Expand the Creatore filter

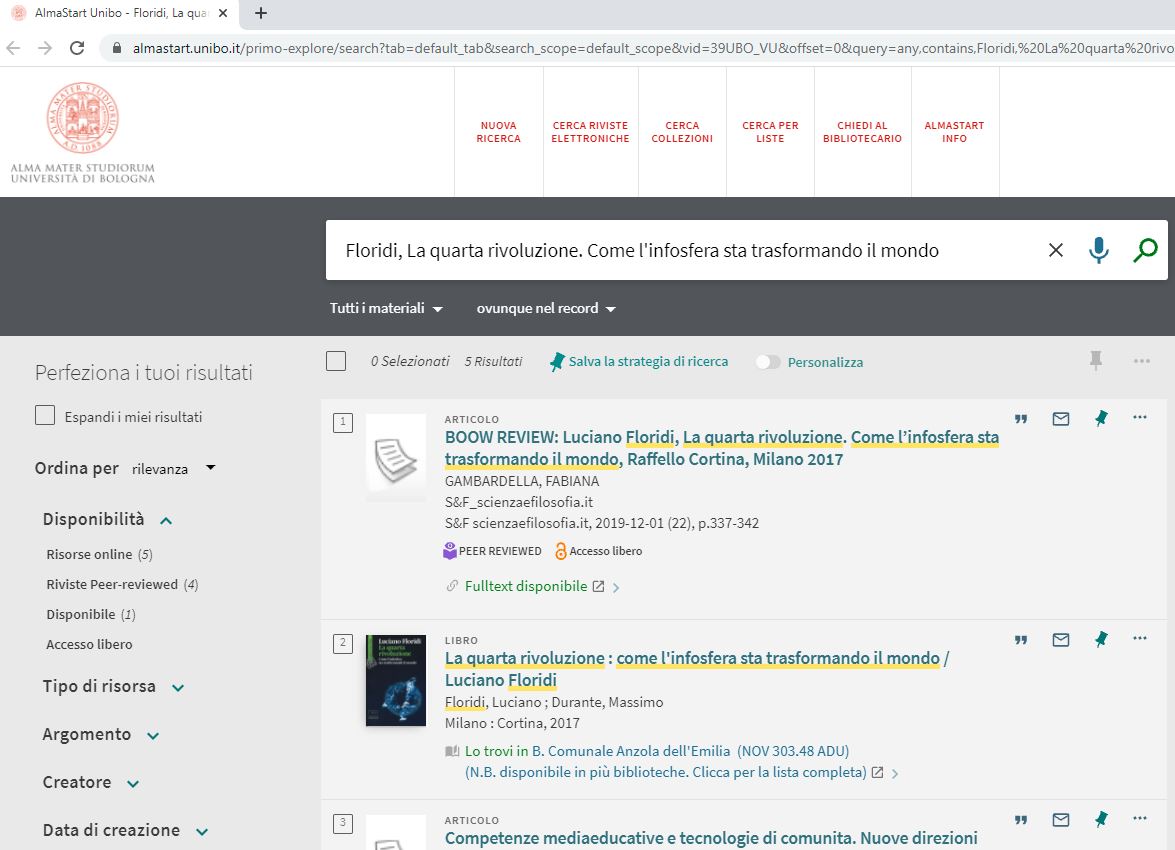[91, 783]
